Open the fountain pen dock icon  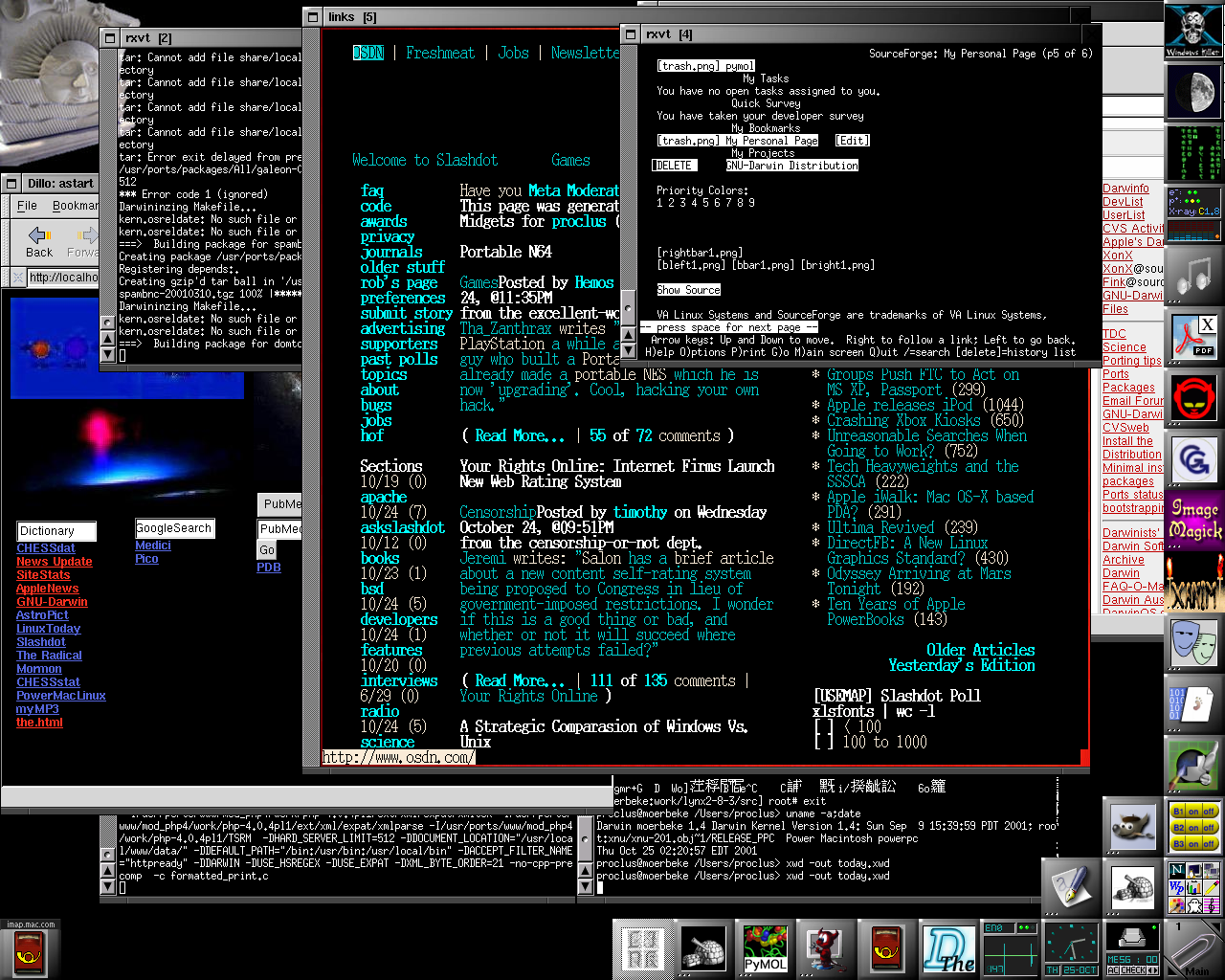pyautogui.click(x=1072, y=888)
